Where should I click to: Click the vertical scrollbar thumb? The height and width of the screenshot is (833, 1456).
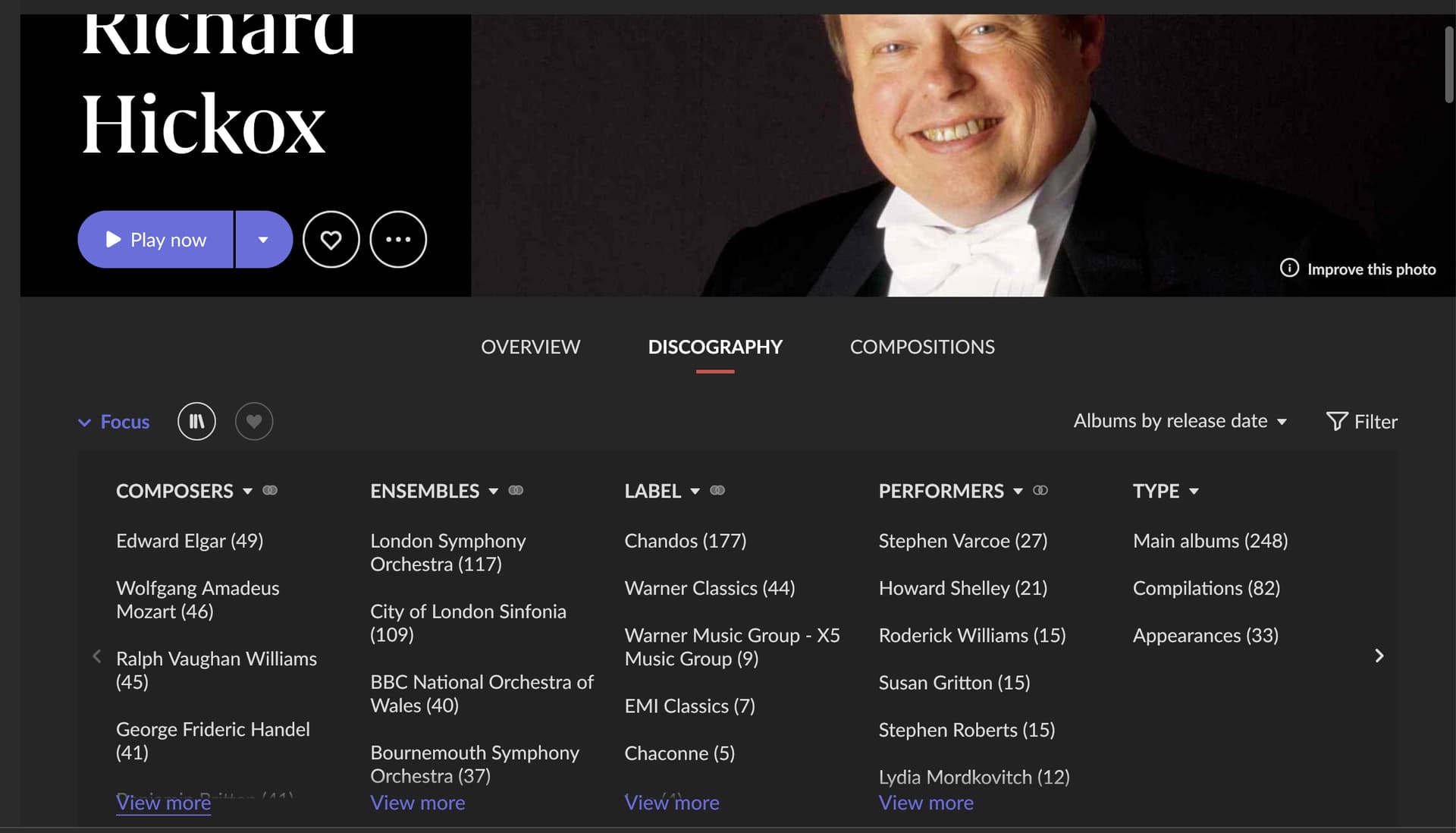[x=1448, y=64]
